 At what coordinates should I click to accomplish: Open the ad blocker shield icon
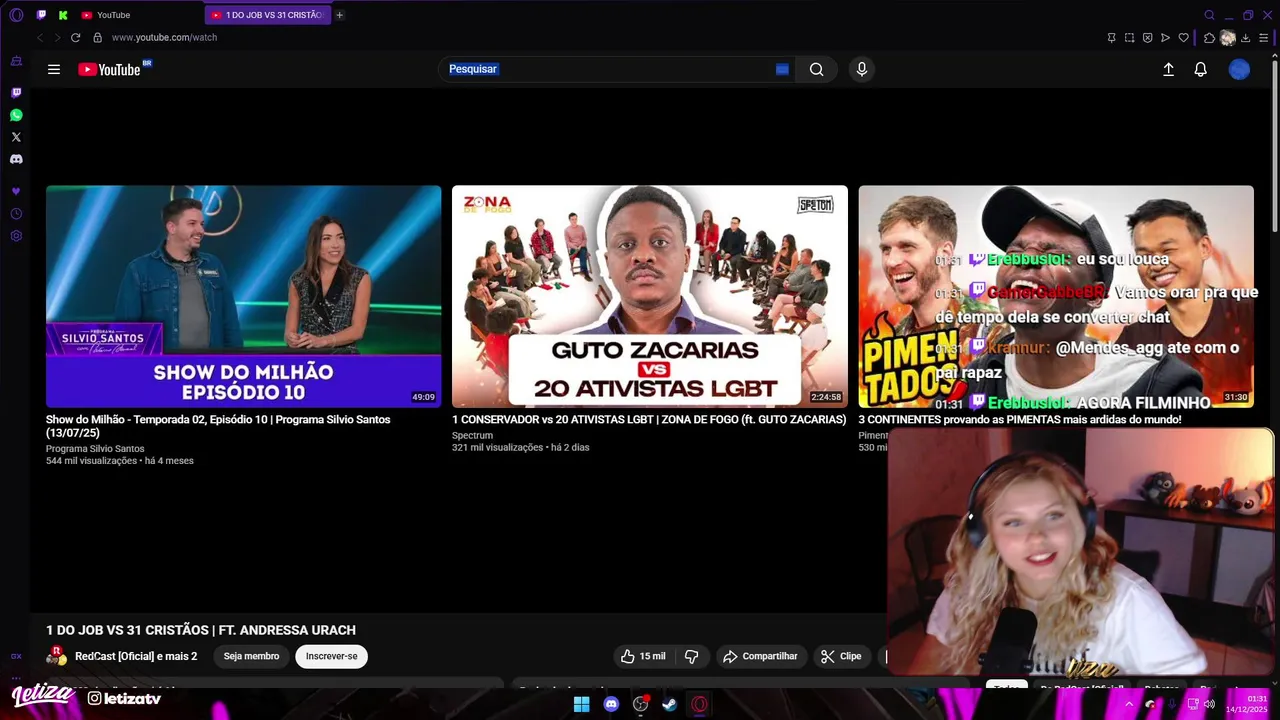pyautogui.click(x=1147, y=38)
